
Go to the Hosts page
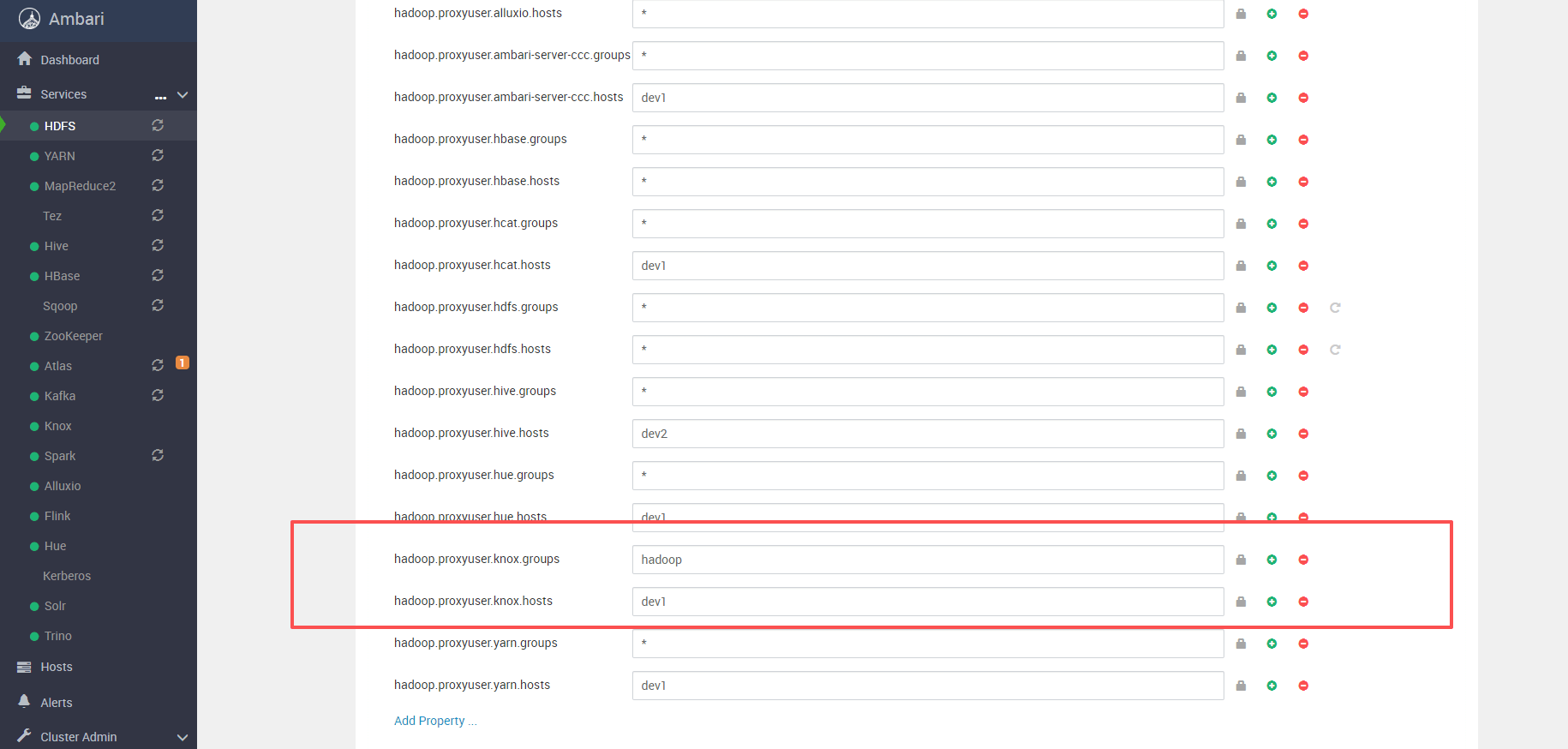[57, 667]
